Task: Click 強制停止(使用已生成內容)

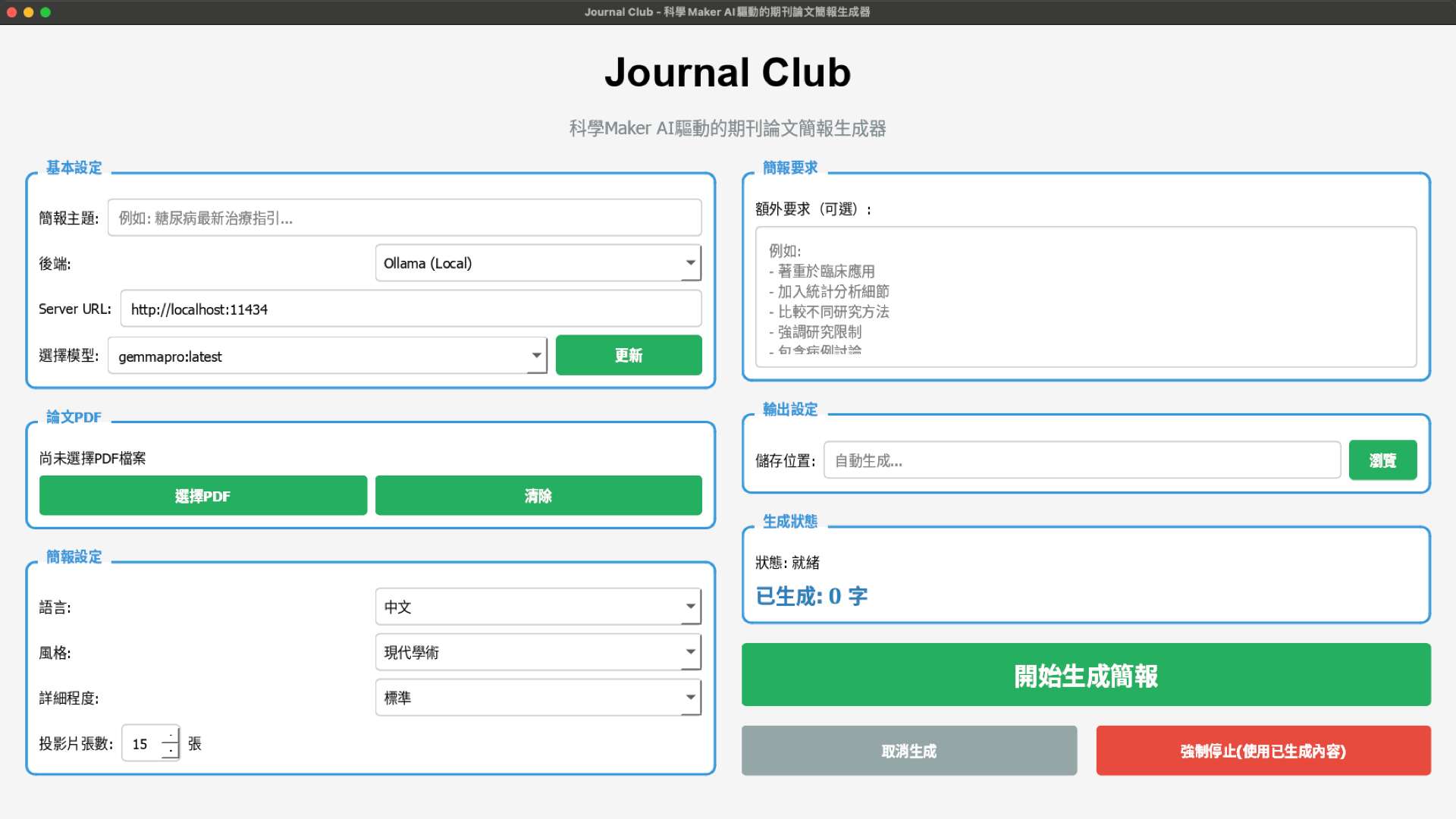Action: 1263,751
